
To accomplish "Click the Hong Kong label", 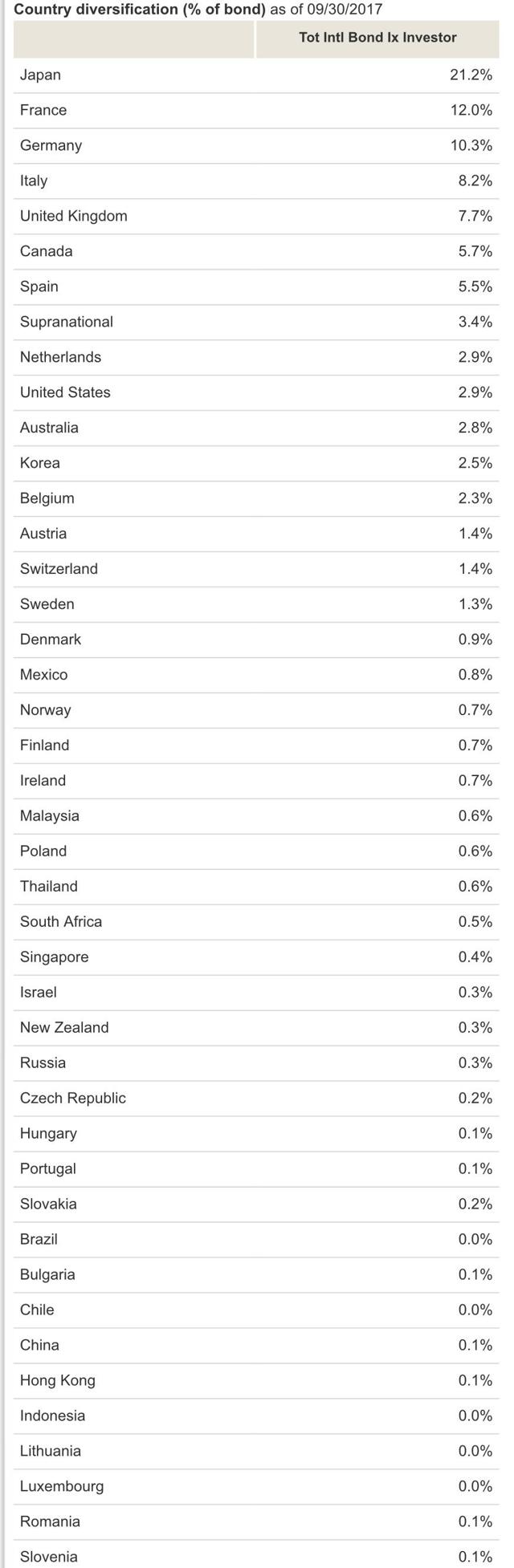I will pos(57,1382).
